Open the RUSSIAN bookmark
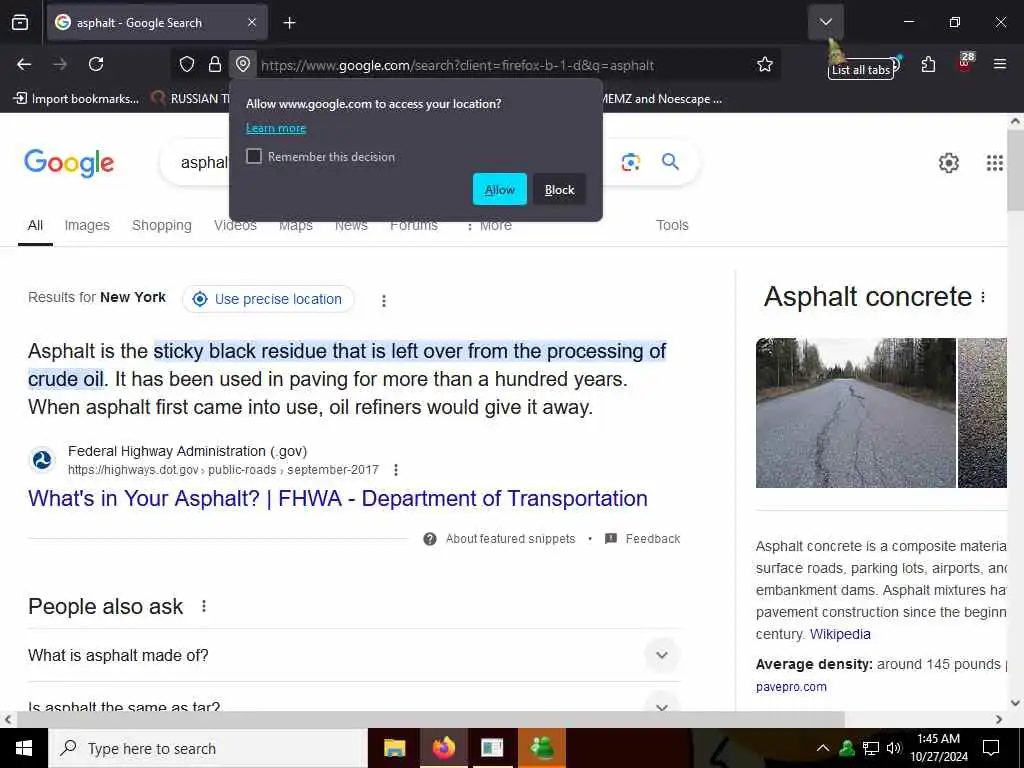The height and width of the screenshot is (768, 1024). click(x=190, y=99)
